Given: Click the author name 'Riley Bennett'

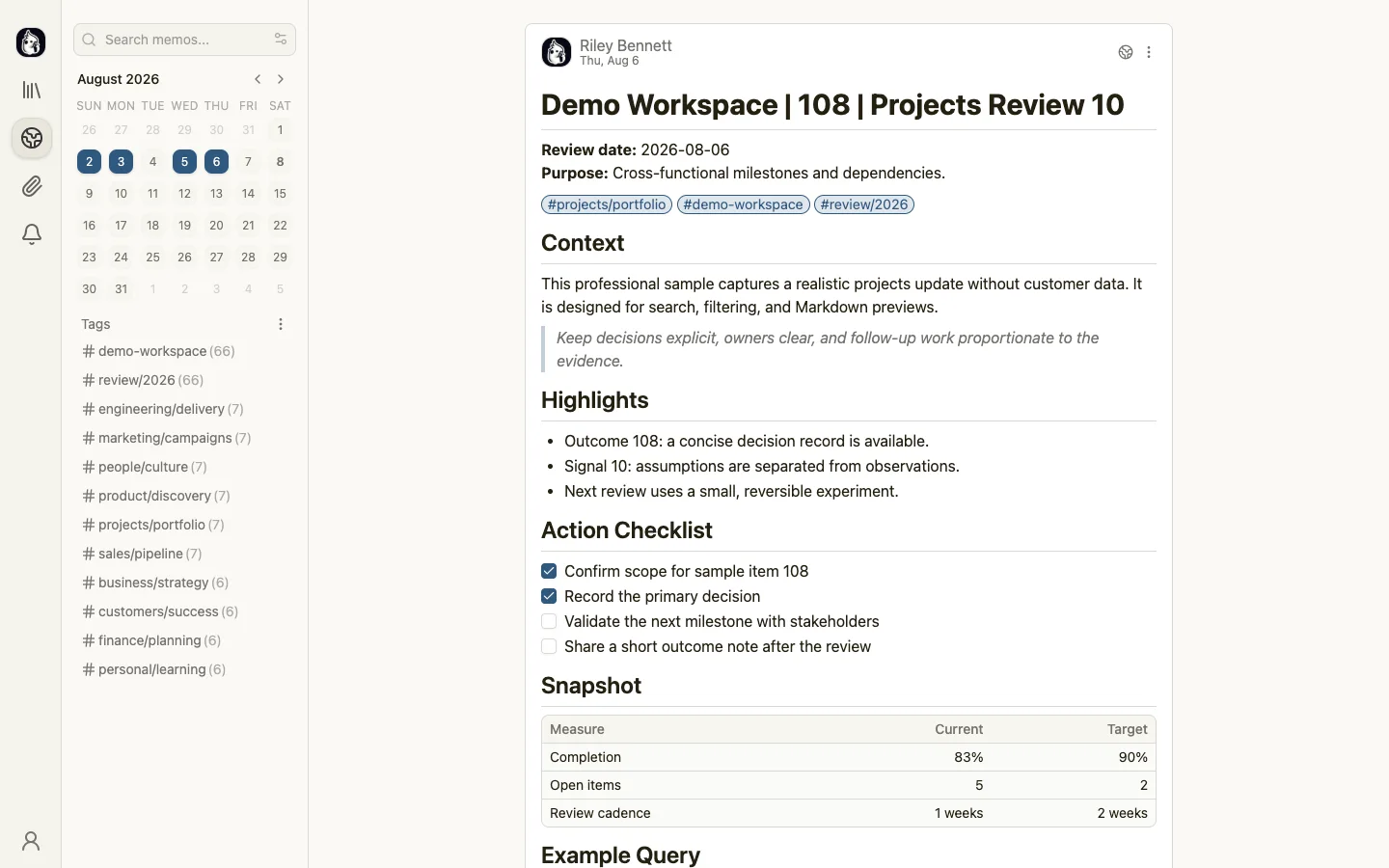Looking at the screenshot, I should [626, 45].
